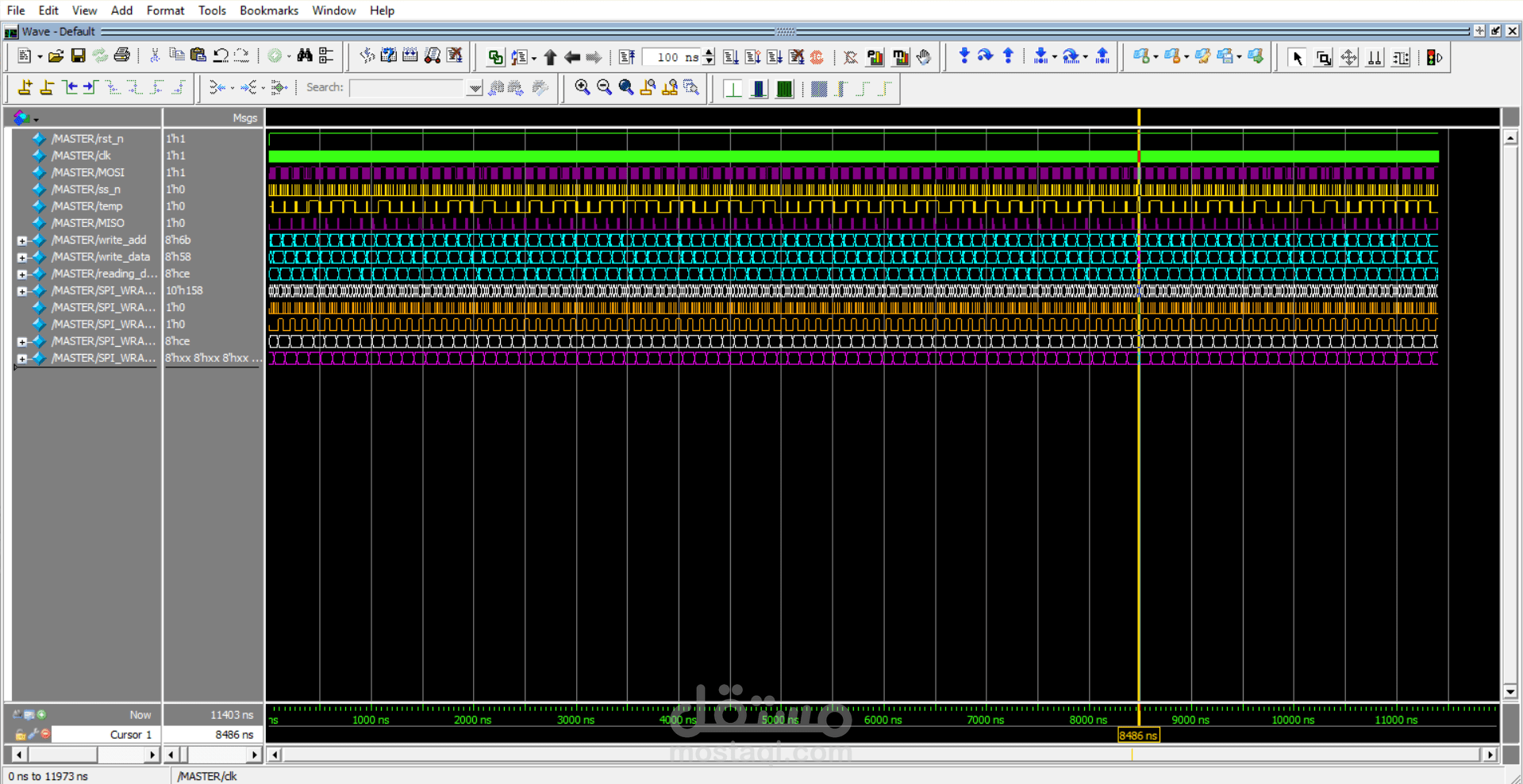
Task: Click inside the Search input field
Action: [x=408, y=88]
